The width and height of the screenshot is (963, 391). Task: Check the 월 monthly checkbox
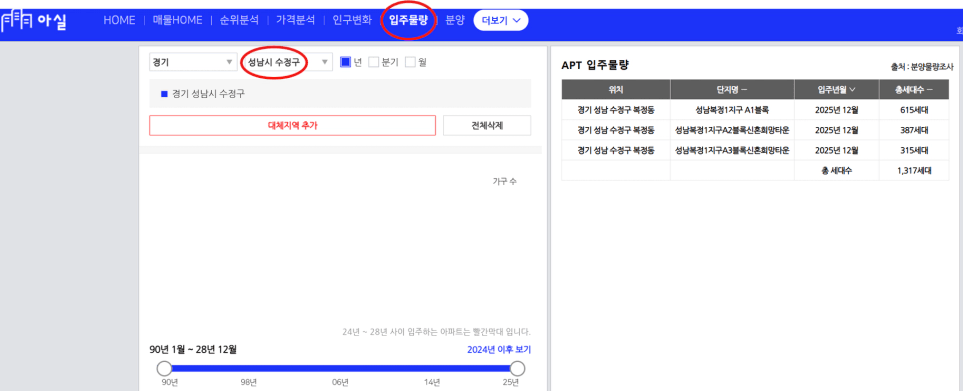pos(410,62)
